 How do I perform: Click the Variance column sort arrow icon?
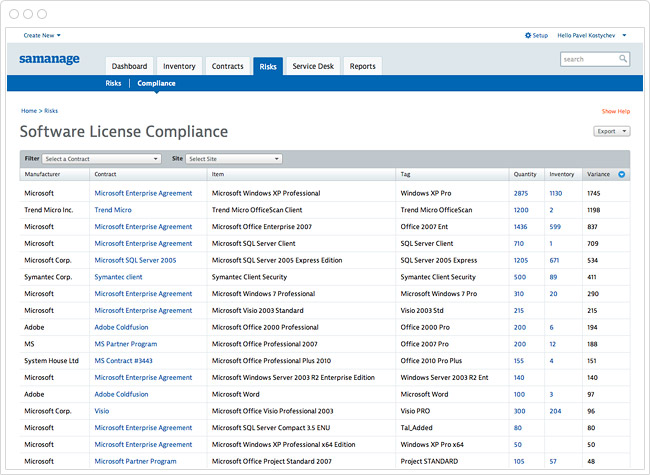pyautogui.click(x=621, y=174)
